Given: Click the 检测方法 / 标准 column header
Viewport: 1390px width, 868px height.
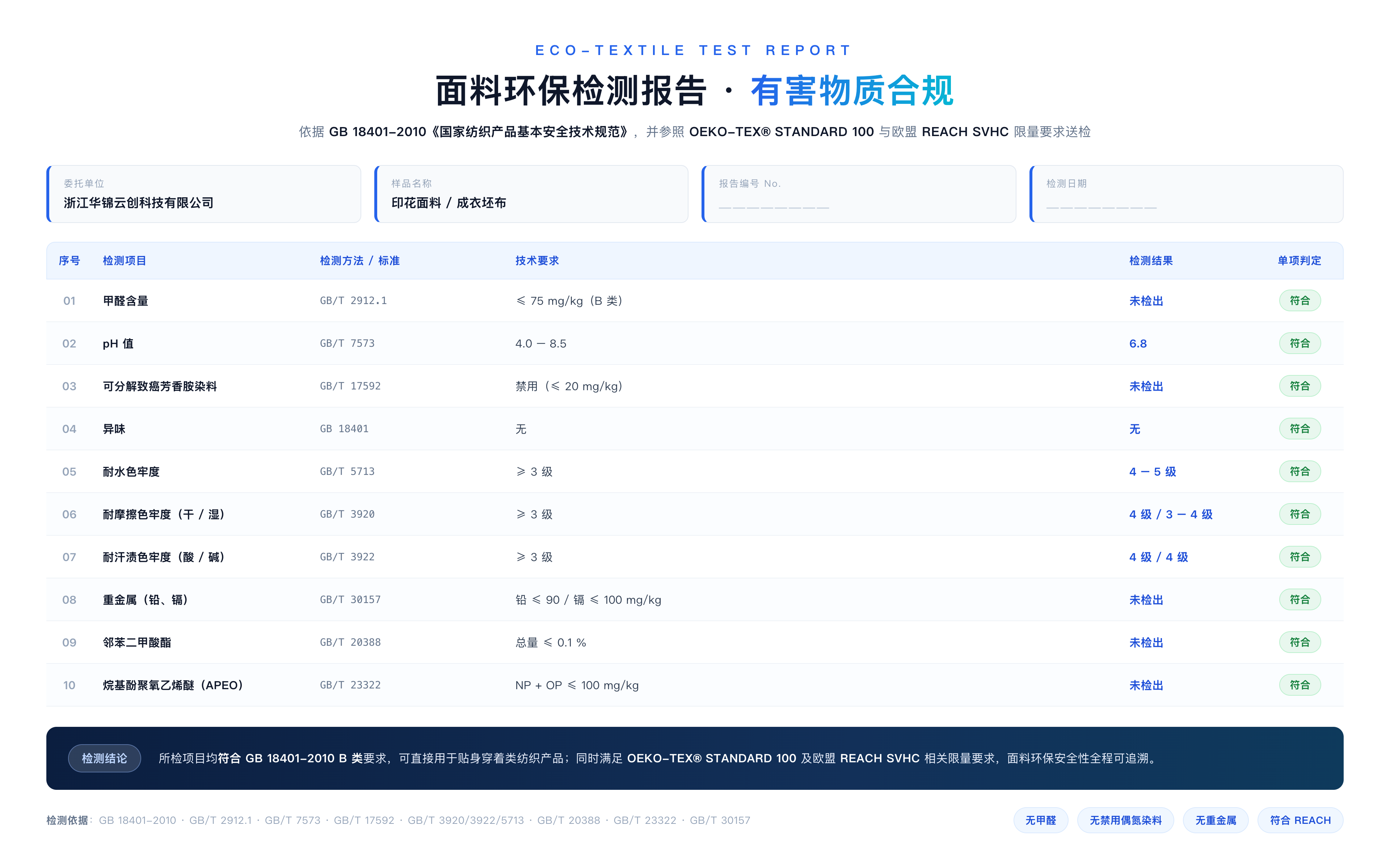Looking at the screenshot, I should click(x=359, y=261).
